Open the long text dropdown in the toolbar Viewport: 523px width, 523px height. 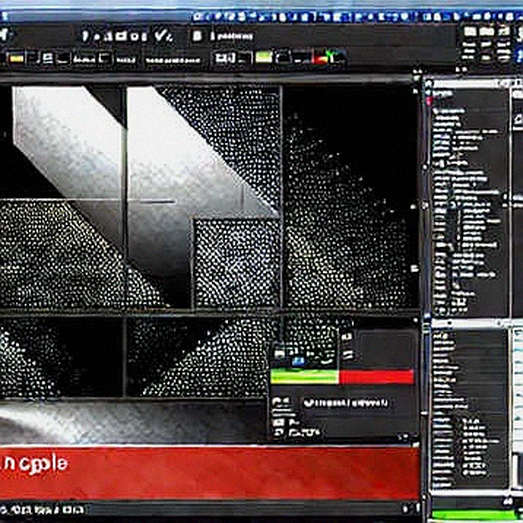click(x=173, y=60)
